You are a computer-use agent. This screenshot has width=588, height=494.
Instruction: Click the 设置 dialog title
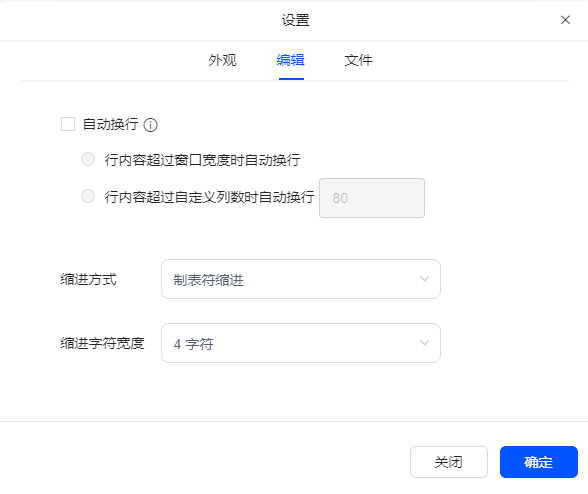point(296,20)
